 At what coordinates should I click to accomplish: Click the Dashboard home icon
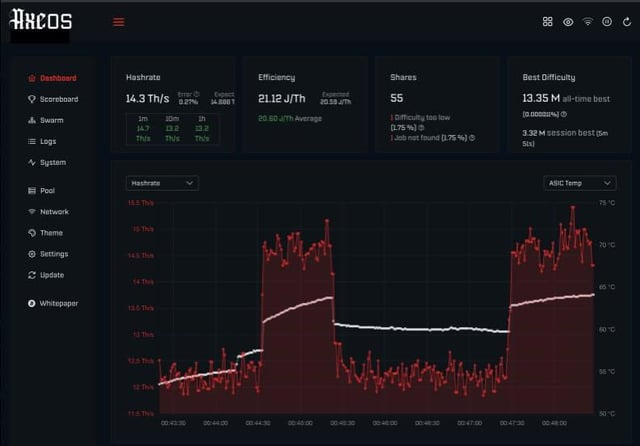[x=32, y=78]
